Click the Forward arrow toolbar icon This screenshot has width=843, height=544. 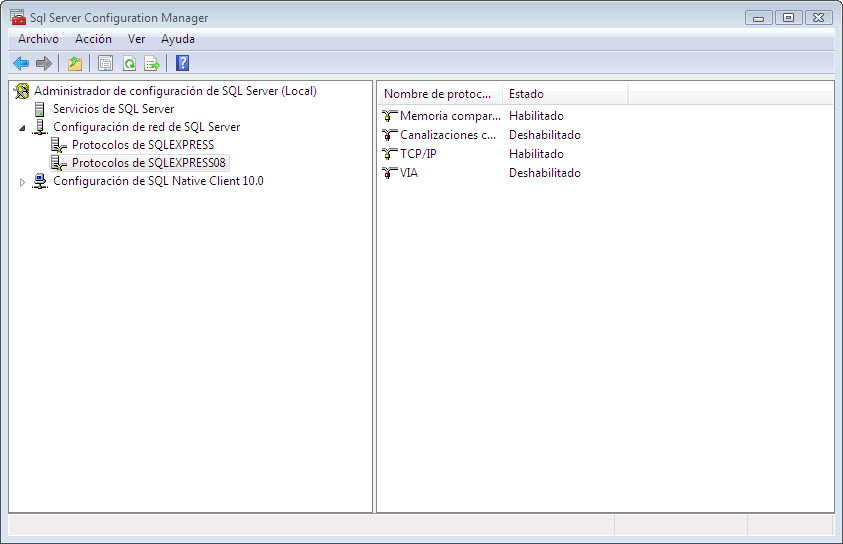44,63
